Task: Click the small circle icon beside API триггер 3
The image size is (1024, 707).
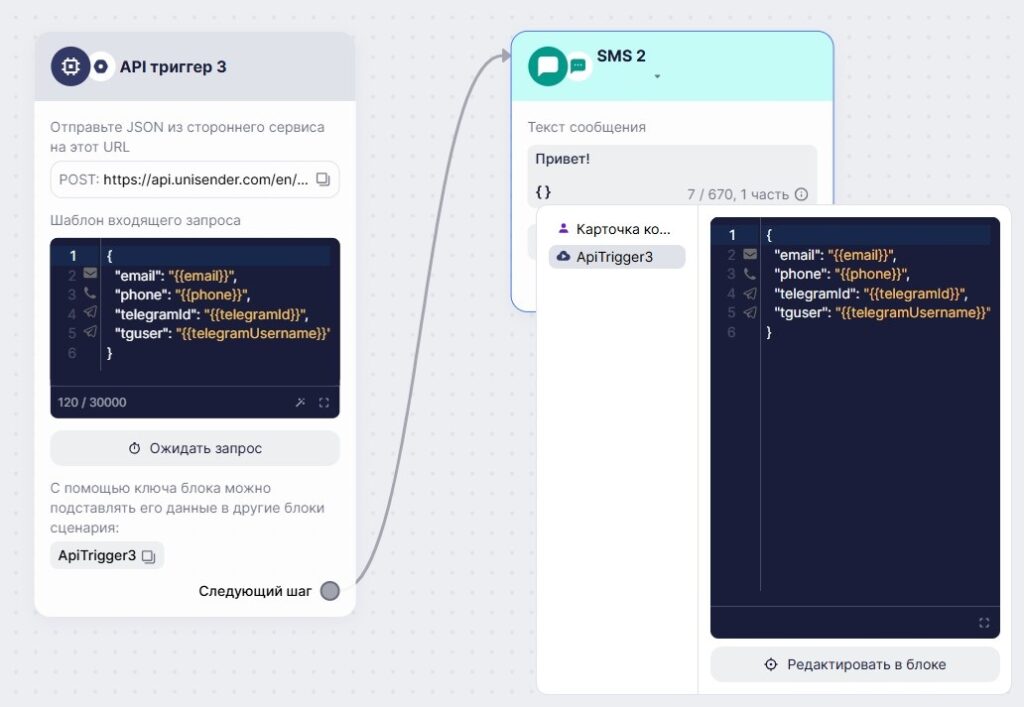Action: pyautogui.click(x=101, y=66)
